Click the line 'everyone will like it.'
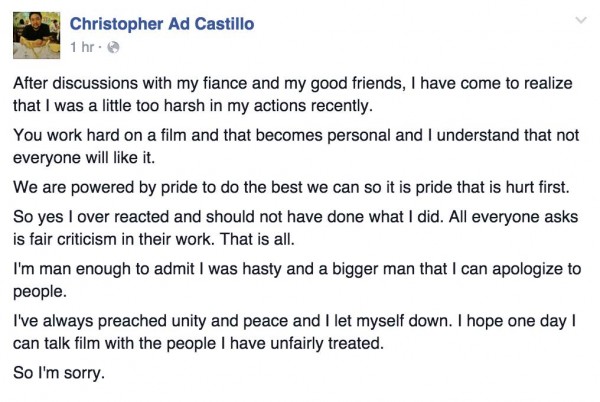Image resolution: width=600 pixels, height=402 pixels. (84, 158)
